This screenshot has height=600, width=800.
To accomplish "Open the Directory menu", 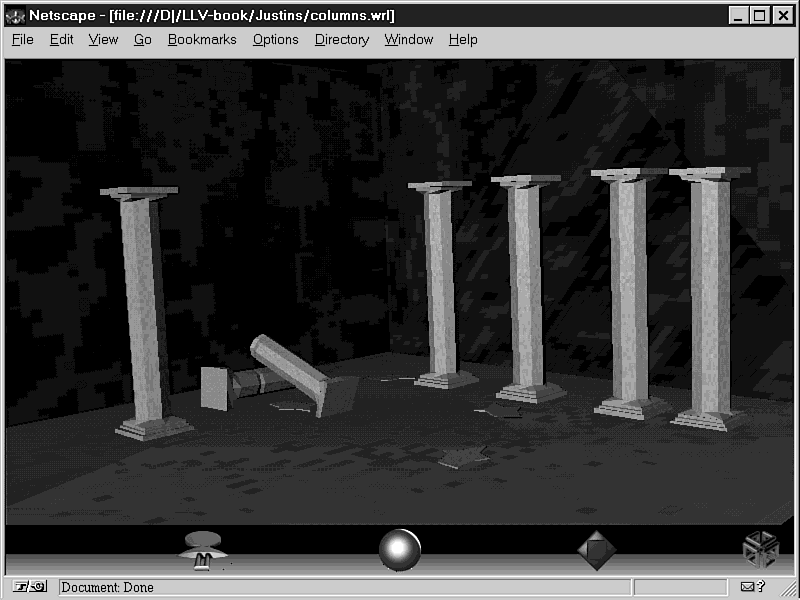I will tap(342, 40).
